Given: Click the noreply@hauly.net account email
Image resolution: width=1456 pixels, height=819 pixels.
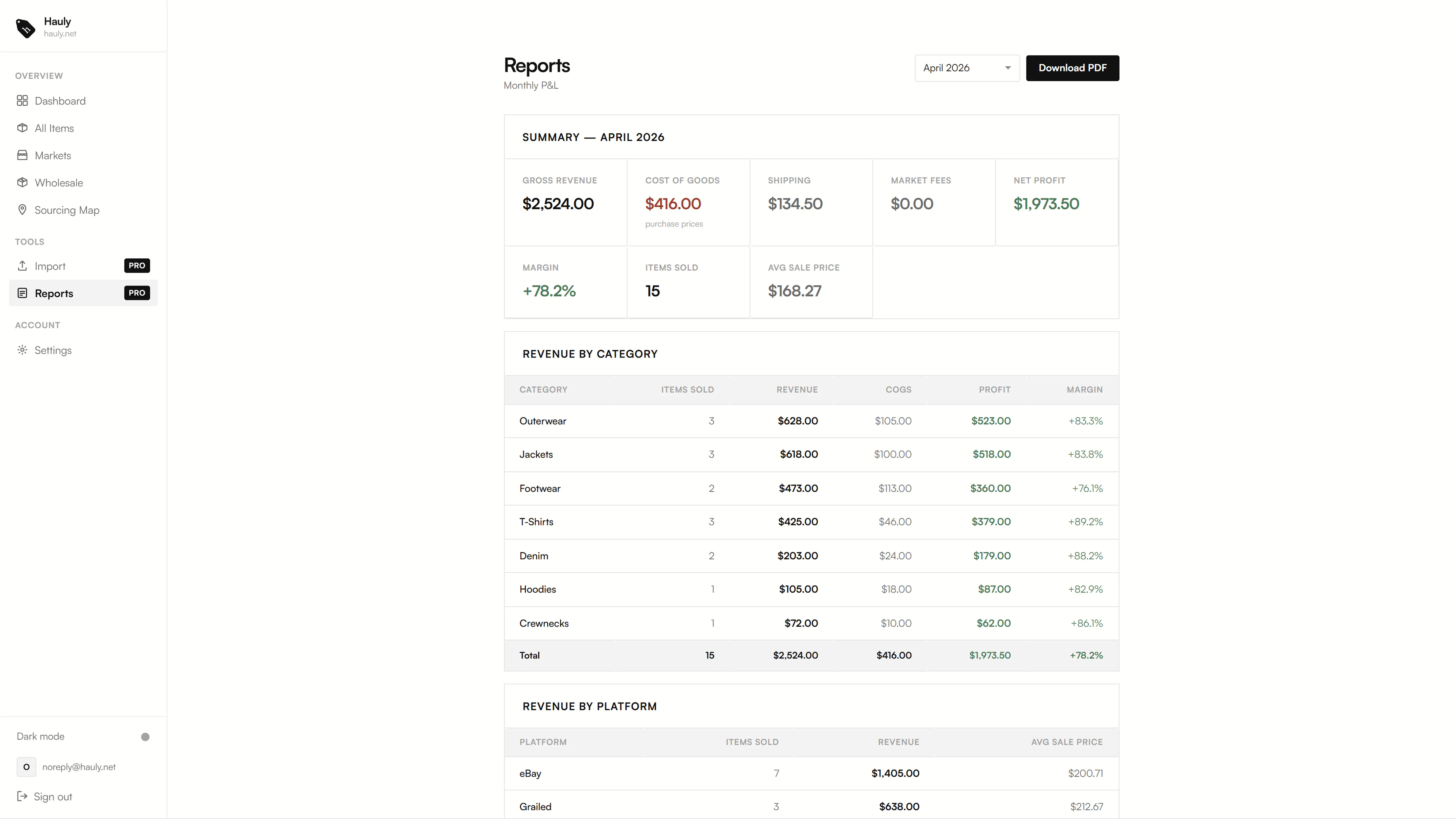Looking at the screenshot, I should click(79, 767).
